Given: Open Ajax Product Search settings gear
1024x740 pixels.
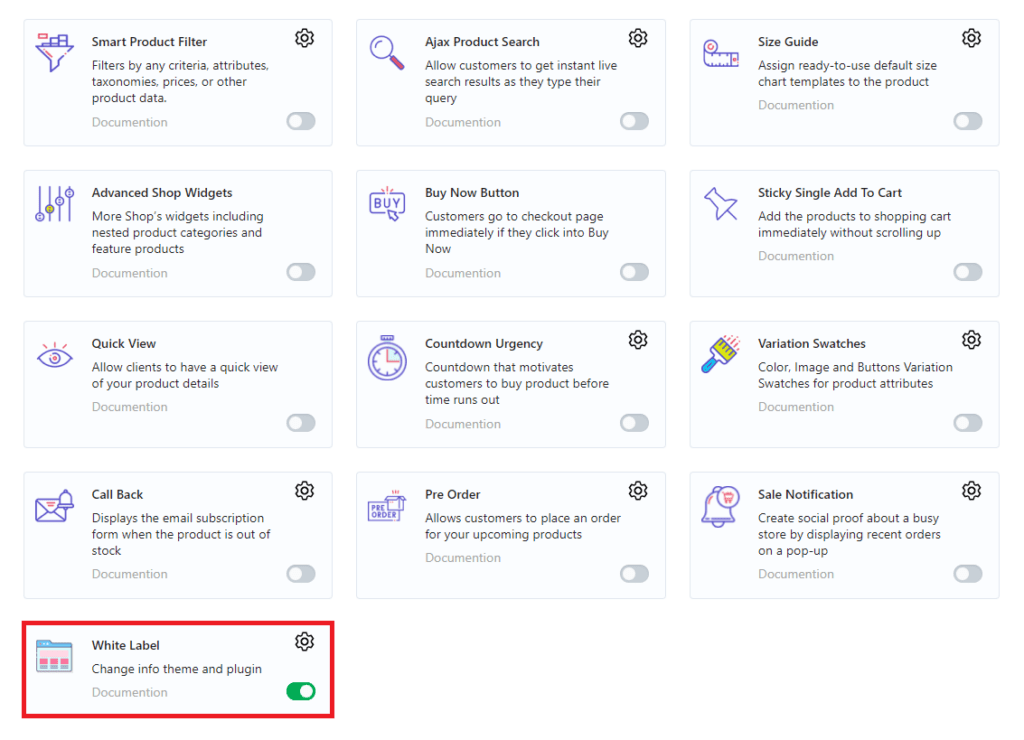Looking at the screenshot, I should click(x=638, y=38).
